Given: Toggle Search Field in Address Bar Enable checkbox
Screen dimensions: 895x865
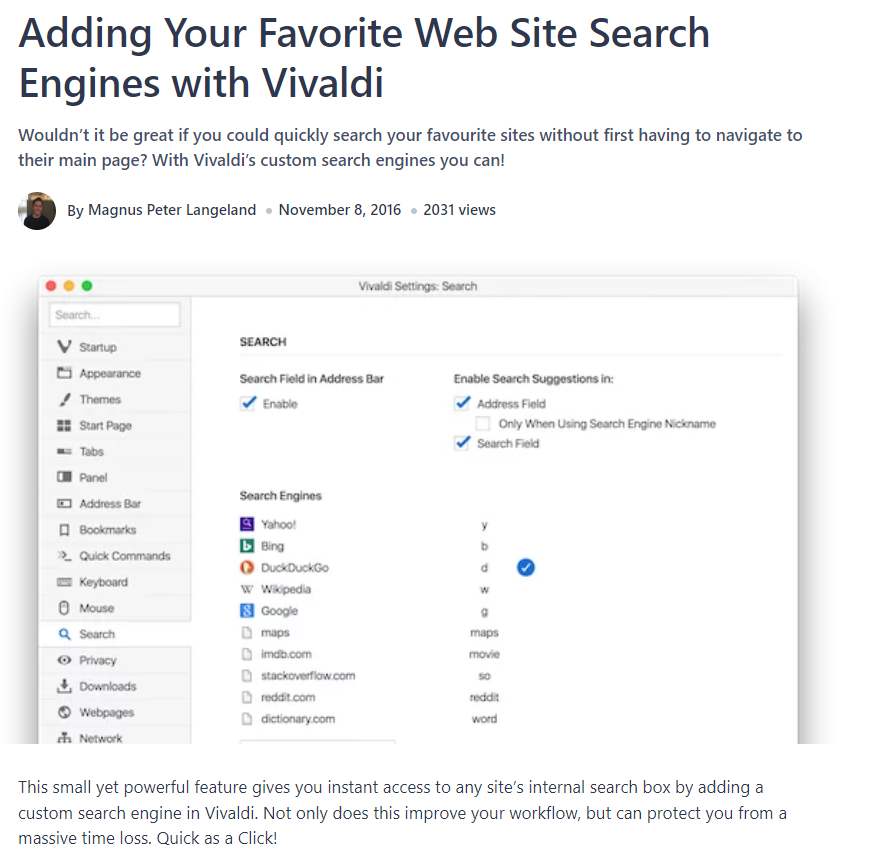Looking at the screenshot, I should click(x=249, y=404).
